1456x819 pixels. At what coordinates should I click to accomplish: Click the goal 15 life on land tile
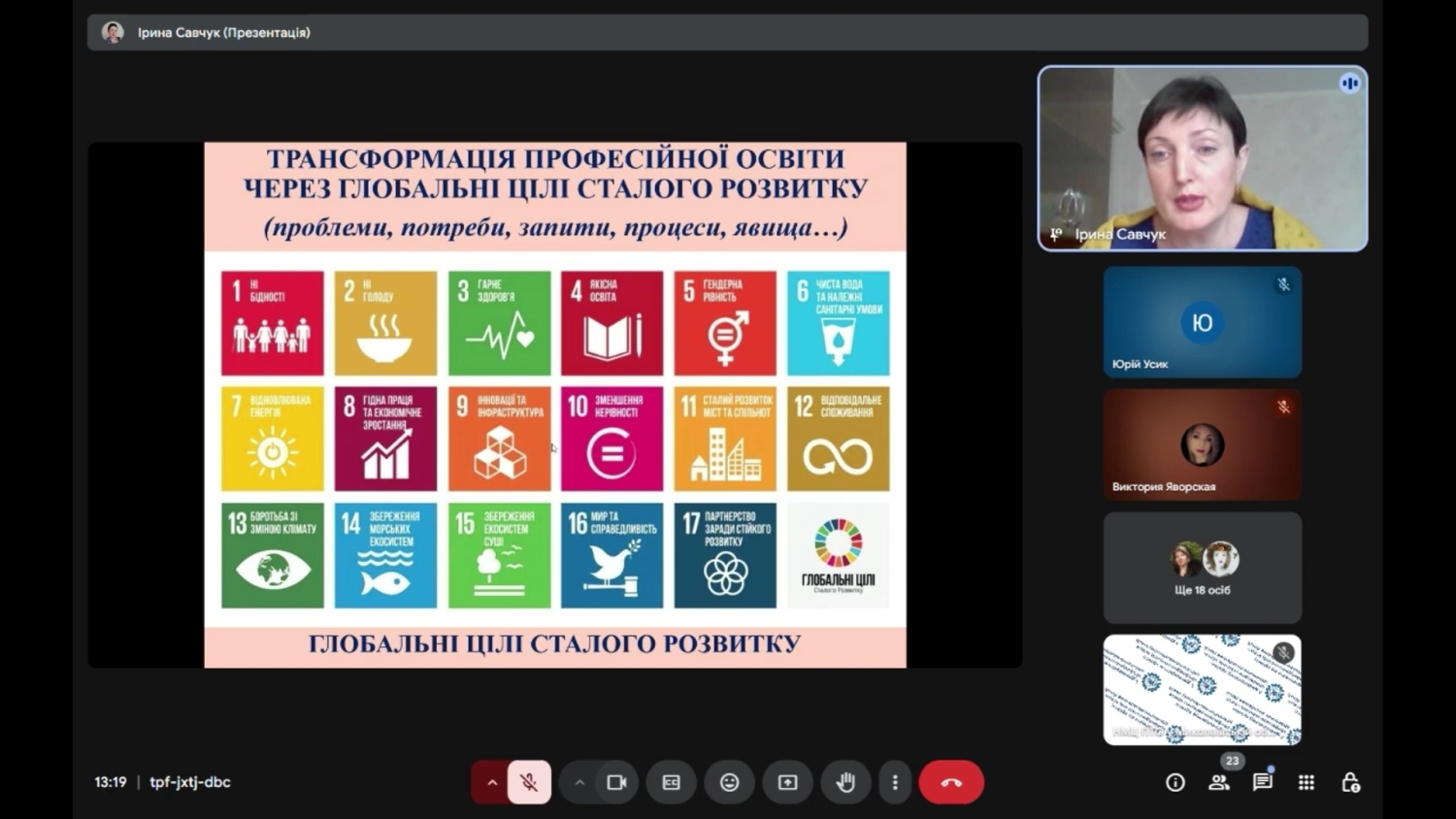tap(499, 555)
